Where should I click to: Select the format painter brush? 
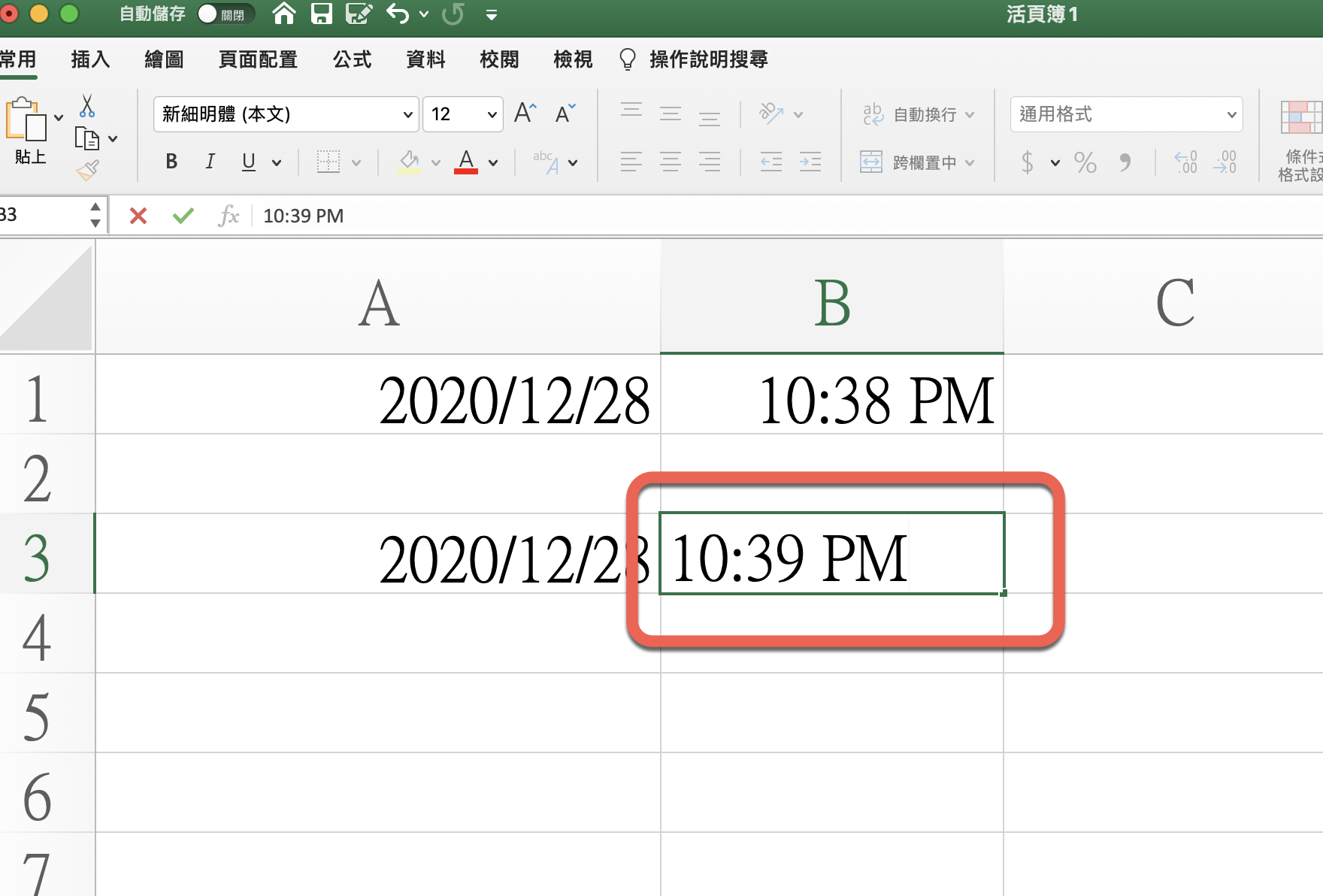(x=87, y=171)
